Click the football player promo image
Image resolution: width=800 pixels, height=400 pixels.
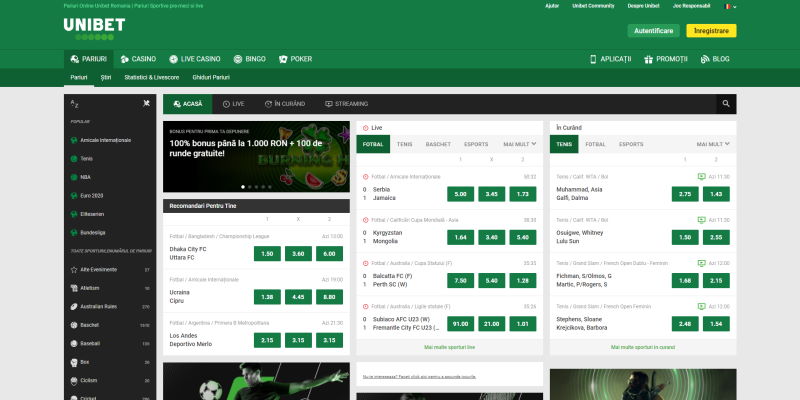pos(256,381)
